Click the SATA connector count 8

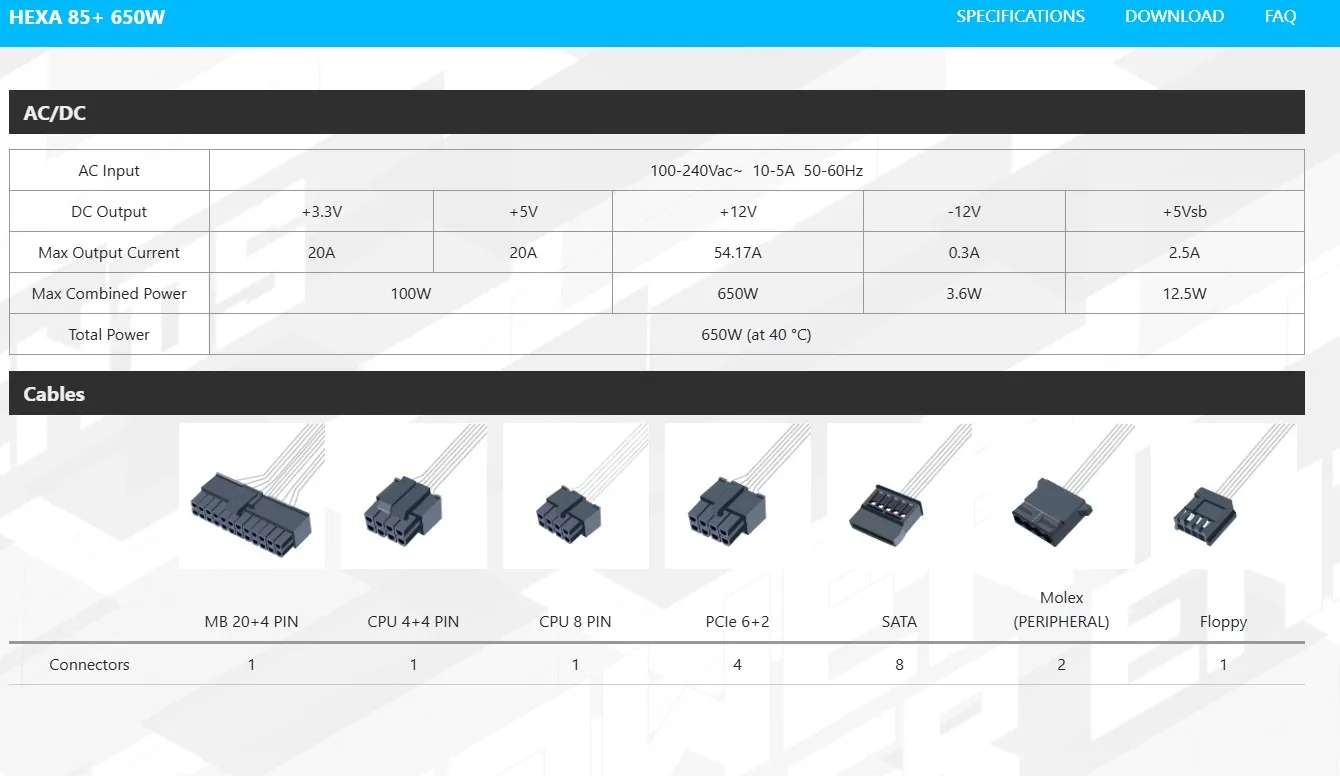pyautogui.click(x=900, y=664)
